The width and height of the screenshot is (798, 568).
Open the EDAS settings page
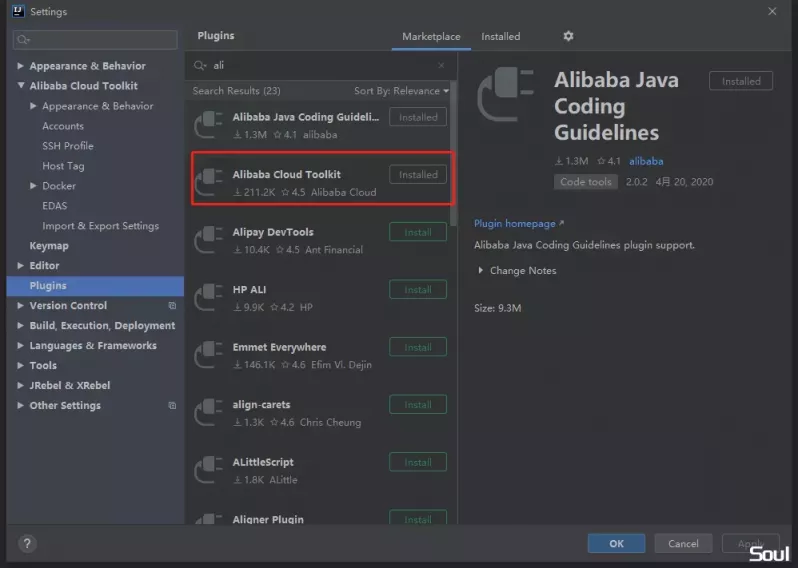(54, 206)
